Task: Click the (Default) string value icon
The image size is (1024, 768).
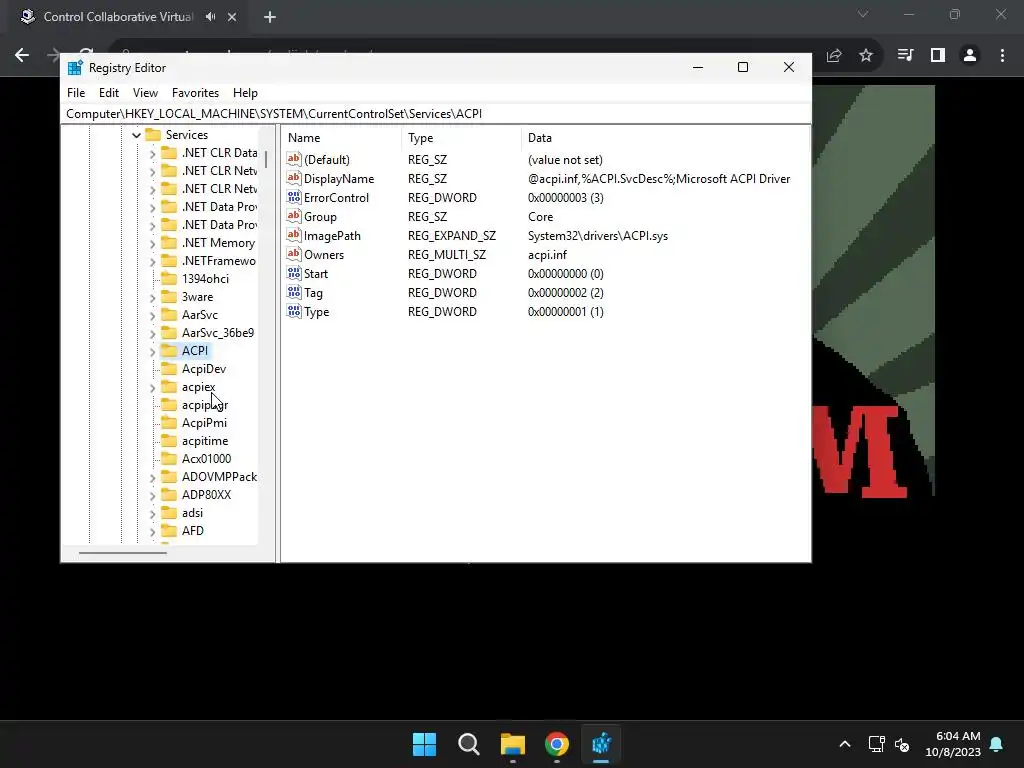Action: (294, 159)
